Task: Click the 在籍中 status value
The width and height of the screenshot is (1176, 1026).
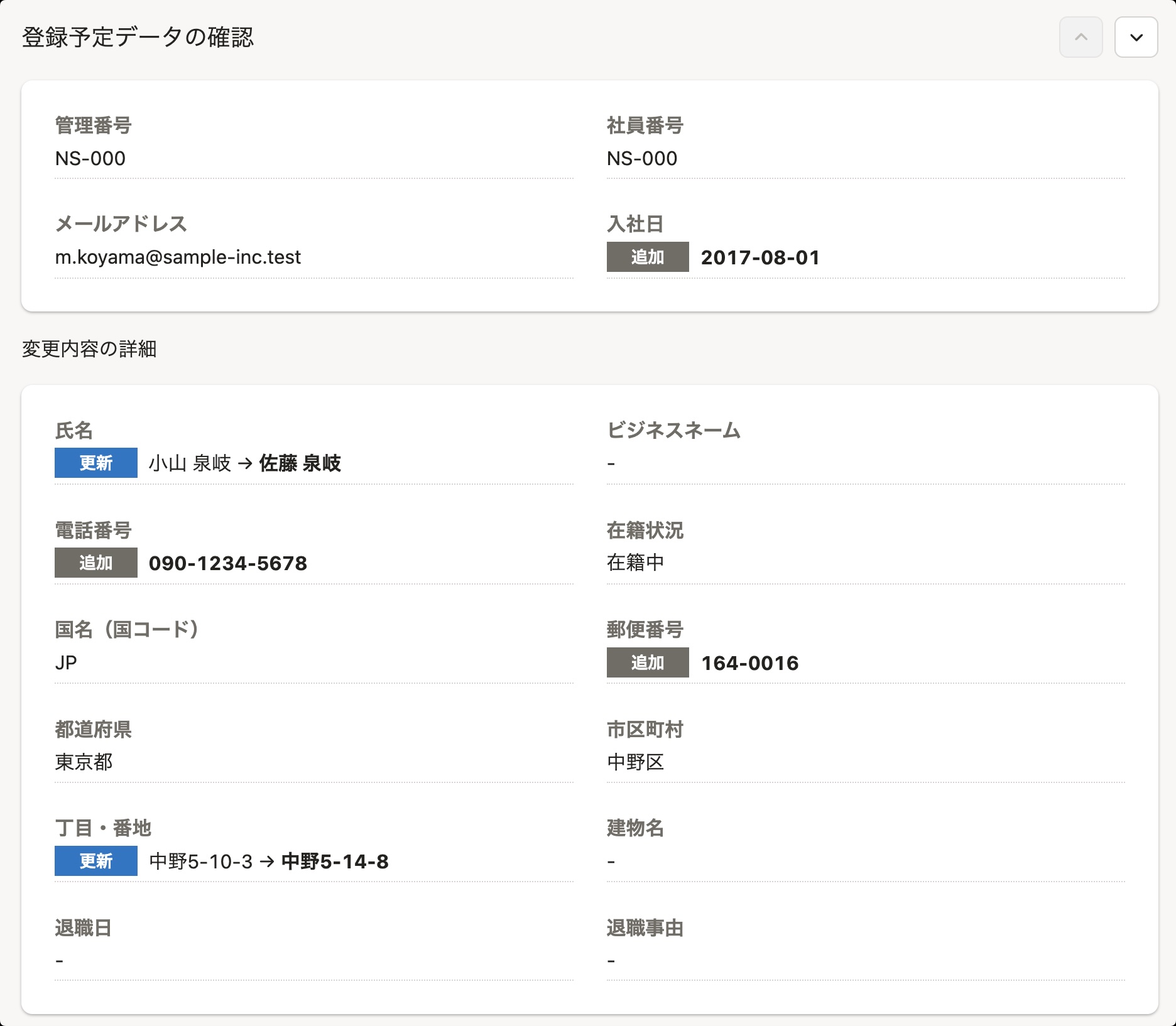Action: (635, 563)
